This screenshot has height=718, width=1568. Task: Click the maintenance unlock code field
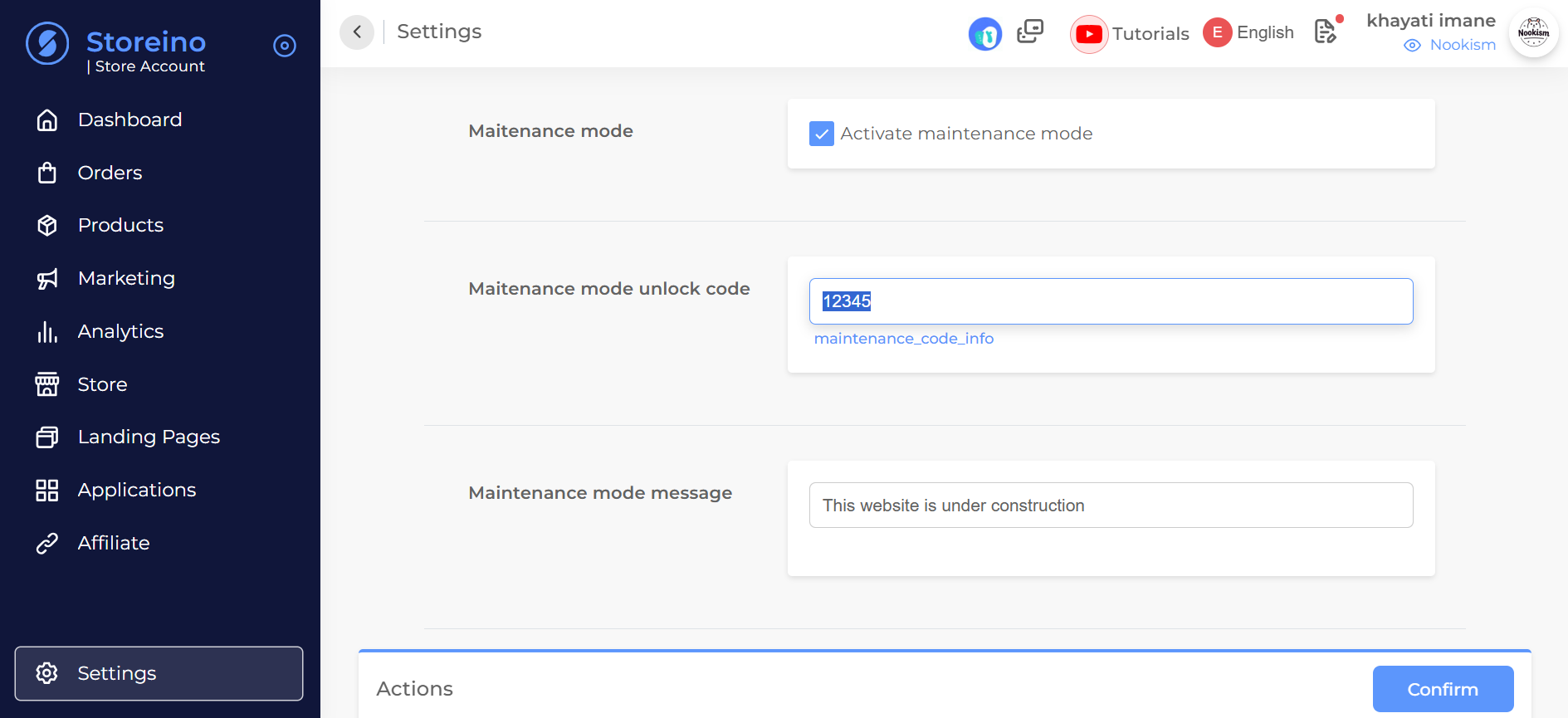pos(1111,301)
